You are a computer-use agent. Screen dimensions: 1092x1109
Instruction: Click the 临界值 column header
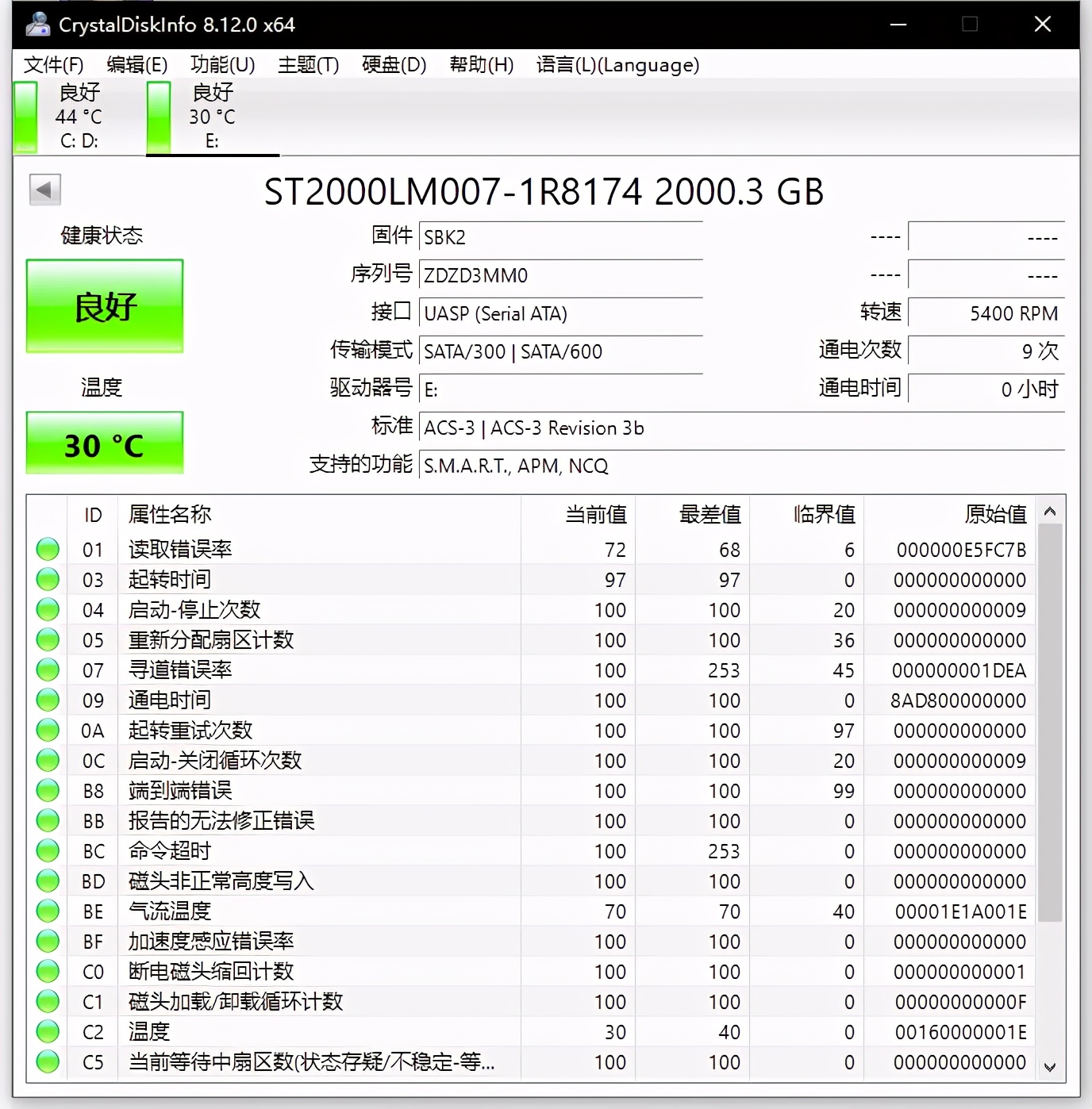point(806,515)
